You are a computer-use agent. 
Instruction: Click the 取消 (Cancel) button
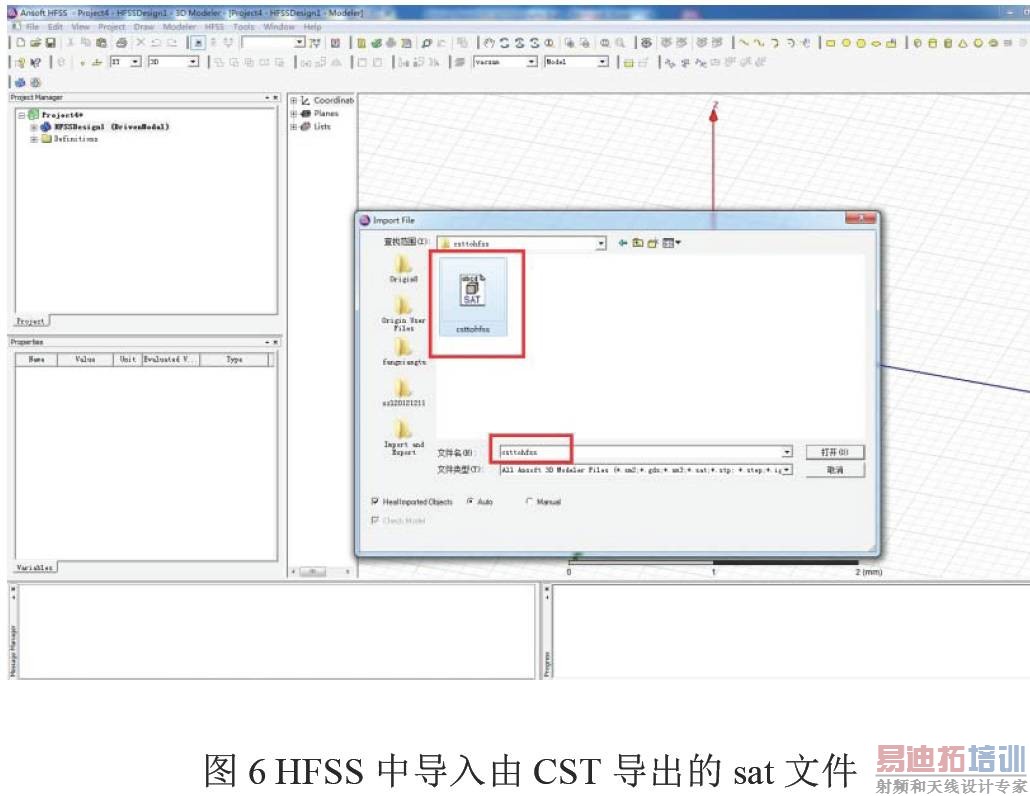(835, 470)
